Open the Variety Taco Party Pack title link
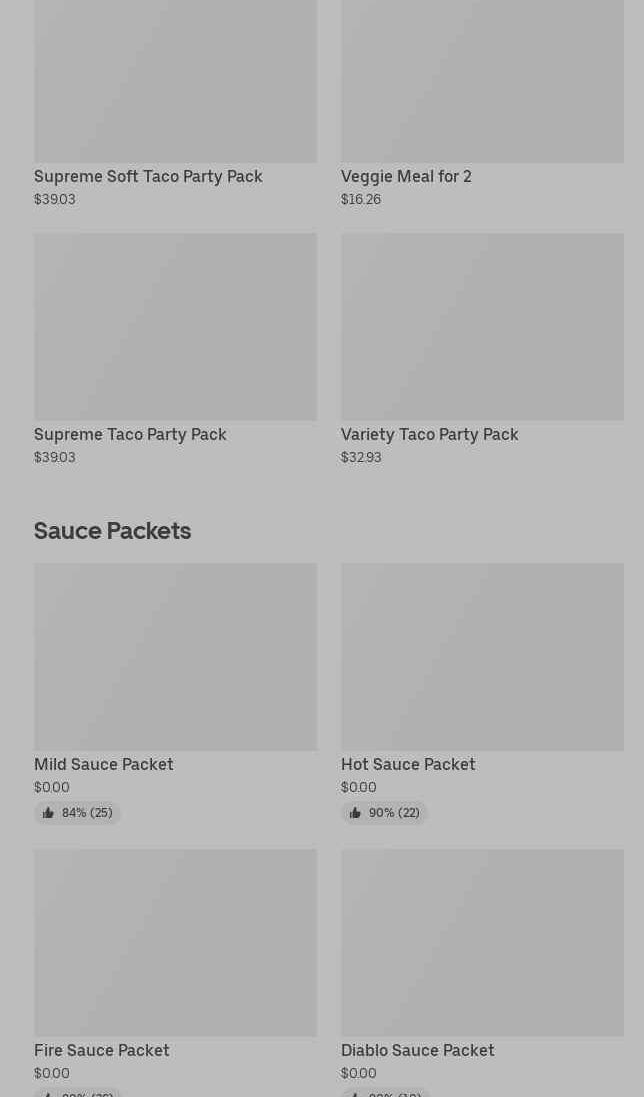The image size is (644, 1097). [429, 435]
